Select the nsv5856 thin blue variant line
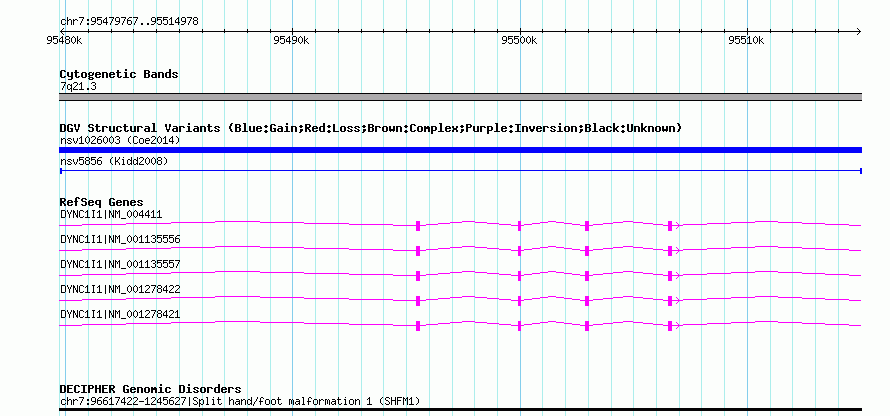Screen dimensions: 890x416 (460, 171)
